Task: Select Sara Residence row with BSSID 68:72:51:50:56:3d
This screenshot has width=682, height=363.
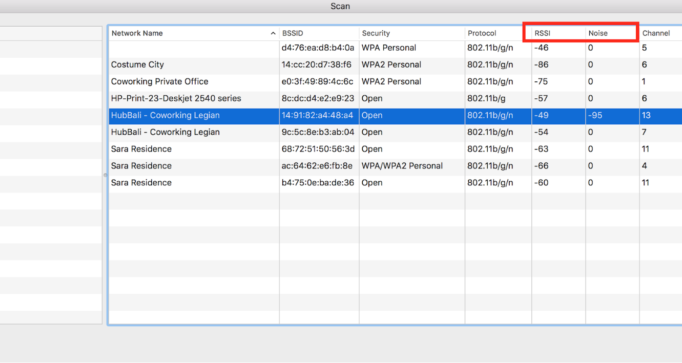Action: coord(395,149)
